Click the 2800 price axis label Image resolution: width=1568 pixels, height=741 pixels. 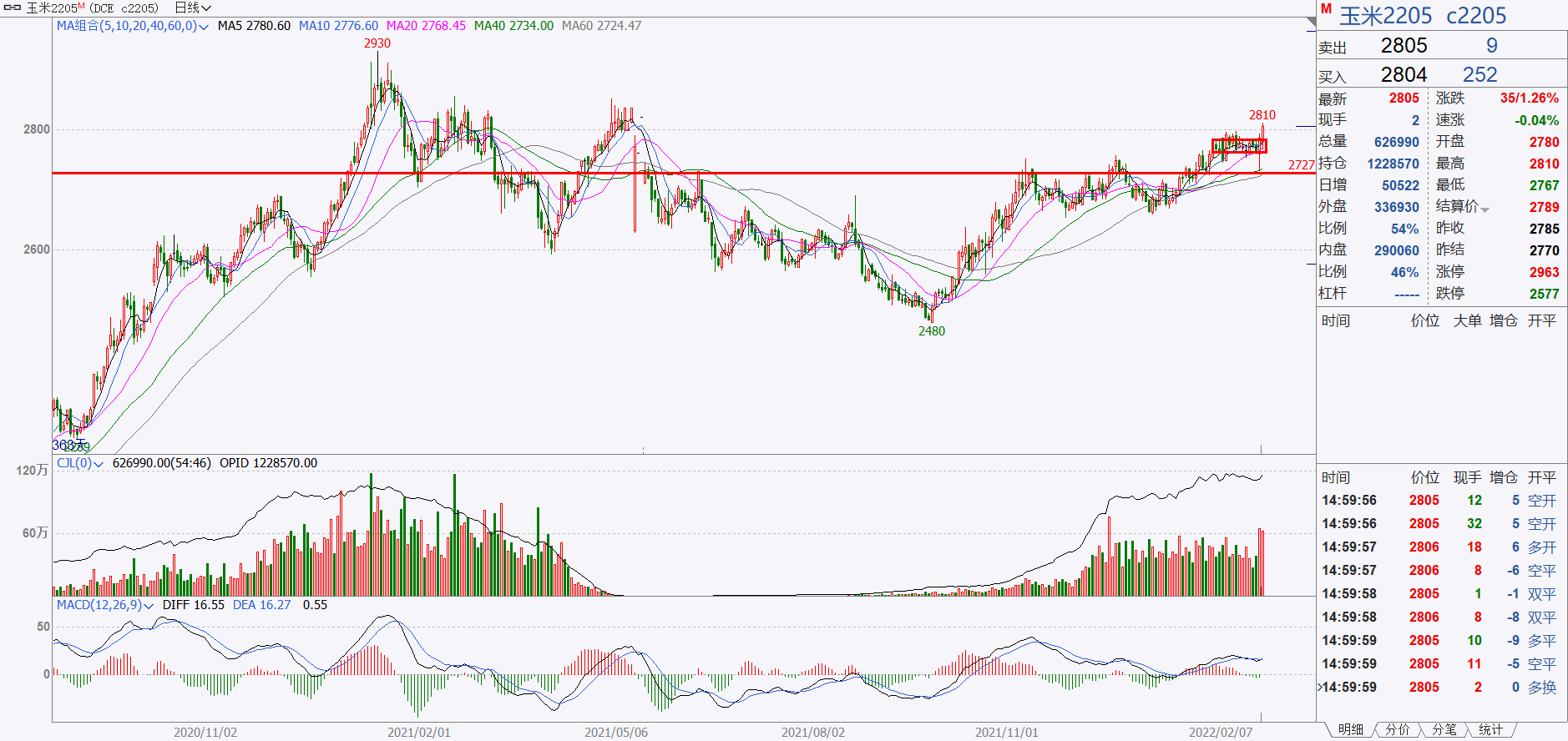click(37, 129)
